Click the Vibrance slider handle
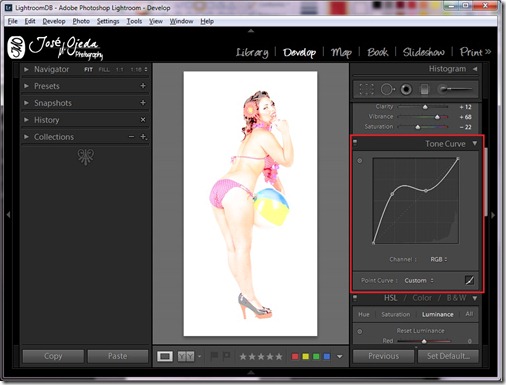Screen dimensions: 506x385 point(437,117)
